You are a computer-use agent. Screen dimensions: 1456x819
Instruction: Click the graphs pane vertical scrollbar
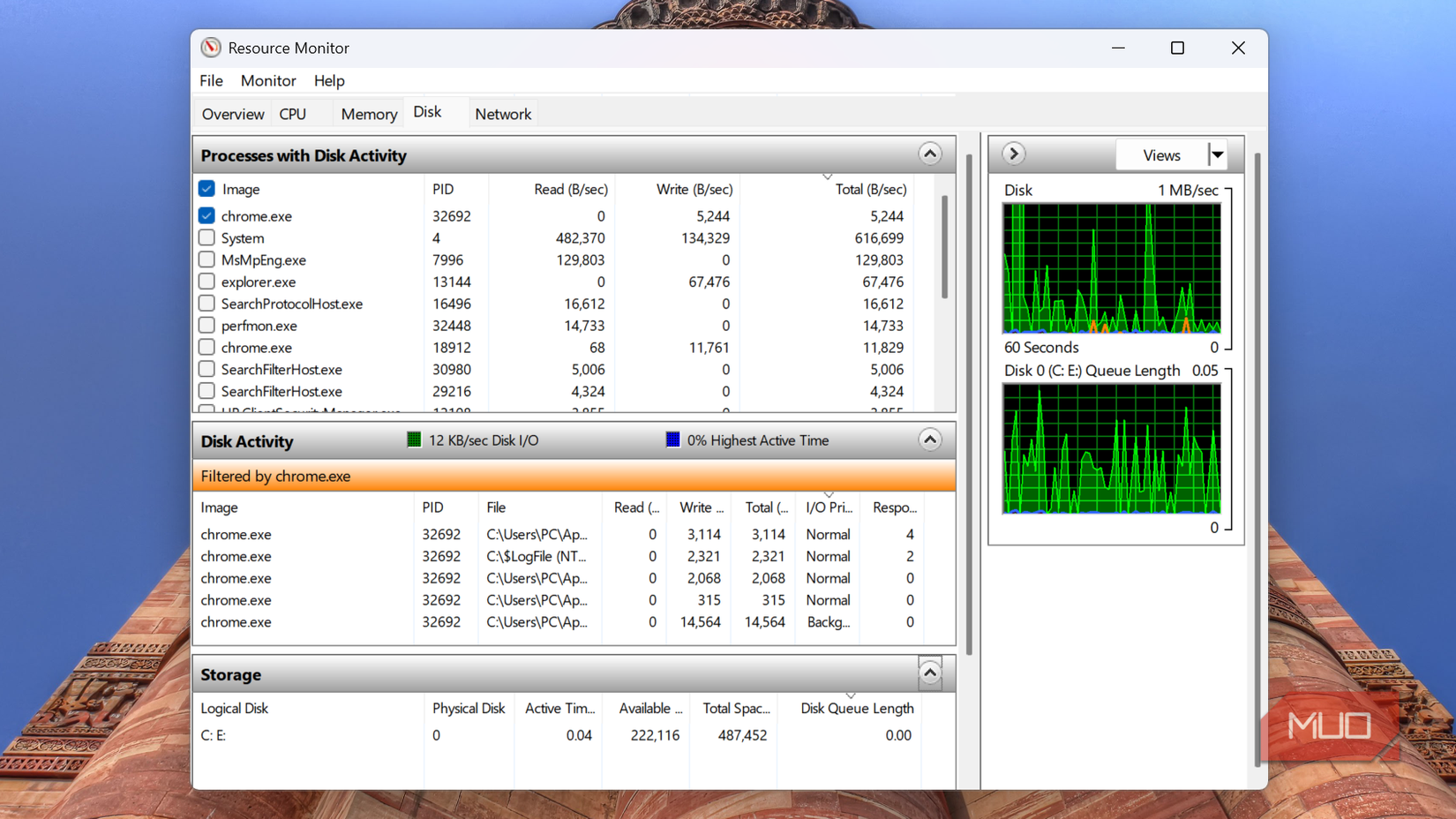coord(1257,459)
